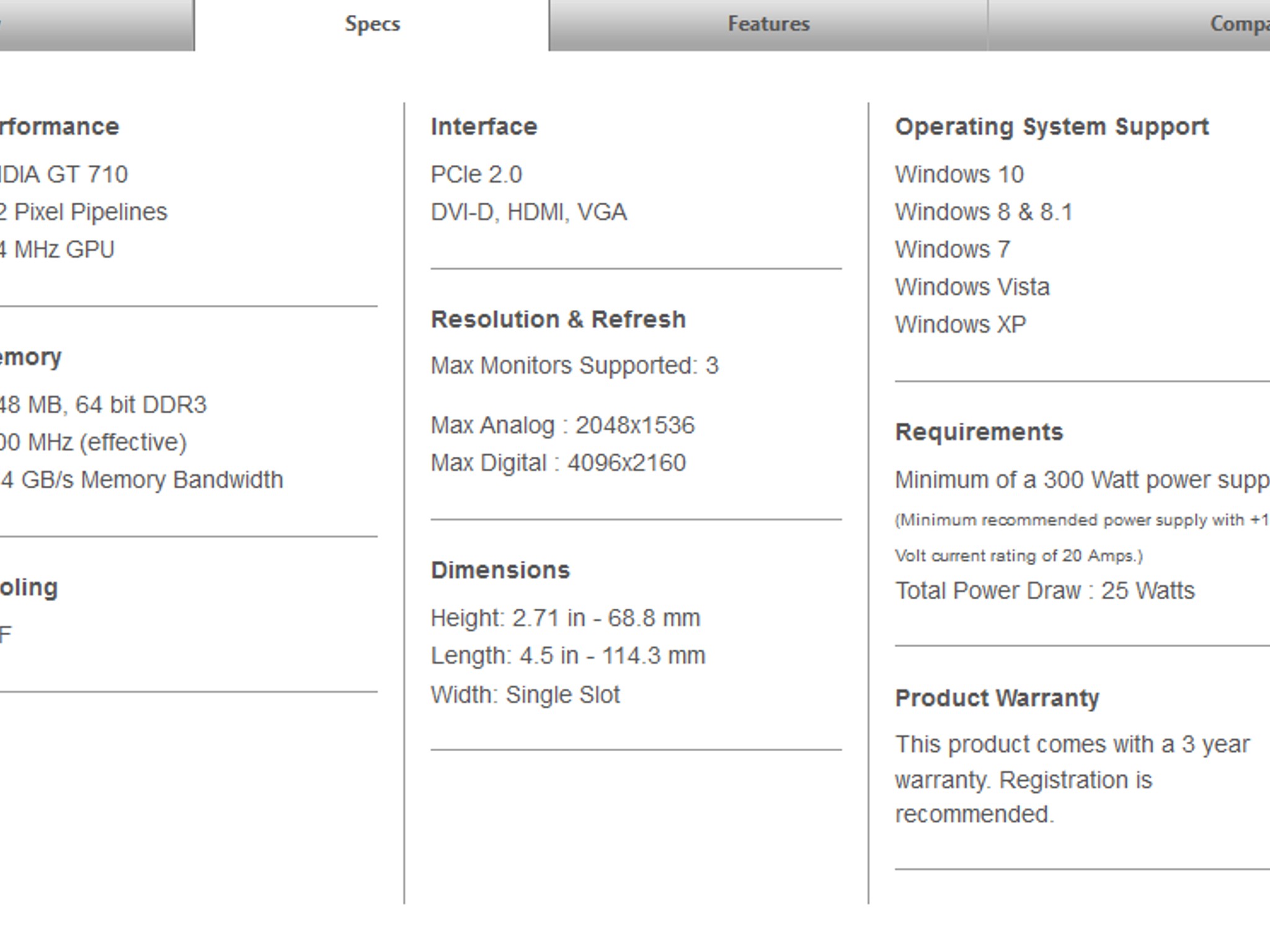Click the Volt current rating of 20 Amps note
Viewport: 1270px width, 952px height.
(x=1019, y=556)
